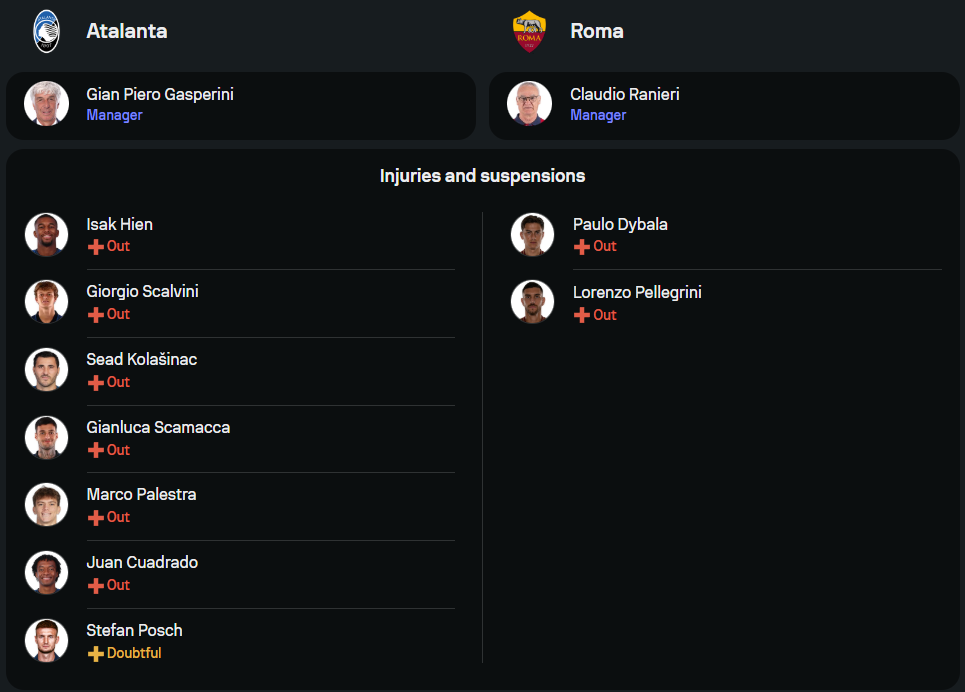
Task: Select the Roma team name
Action: [x=597, y=31]
